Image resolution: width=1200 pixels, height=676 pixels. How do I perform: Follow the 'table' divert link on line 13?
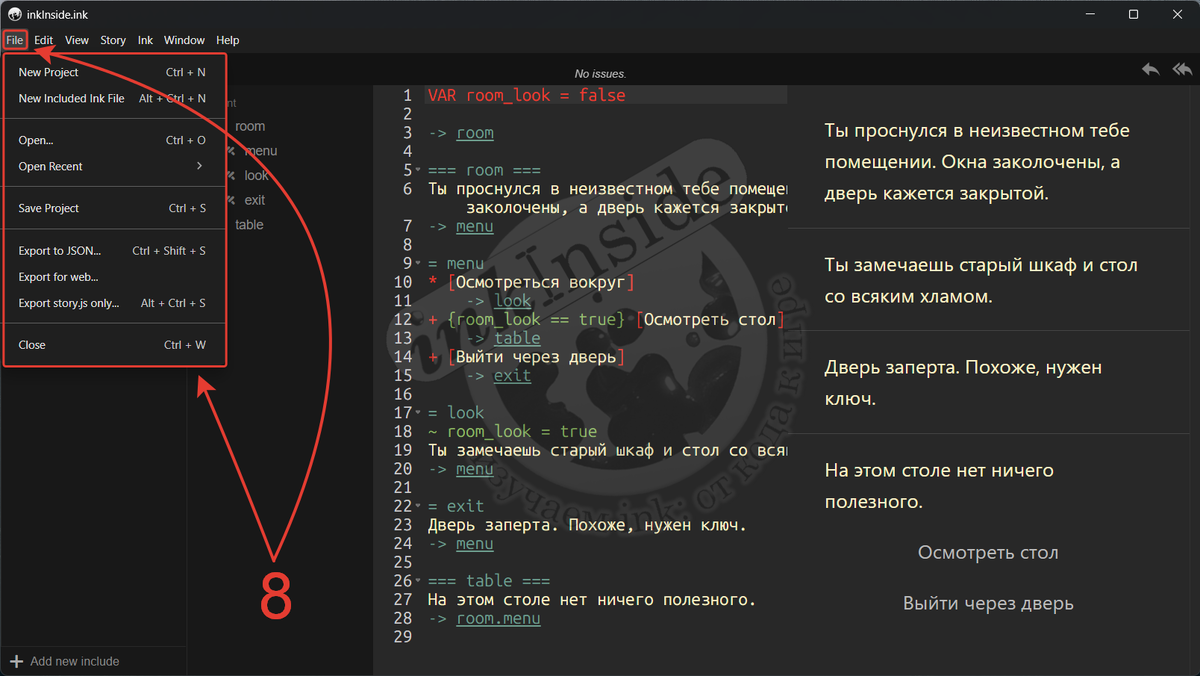[518, 338]
